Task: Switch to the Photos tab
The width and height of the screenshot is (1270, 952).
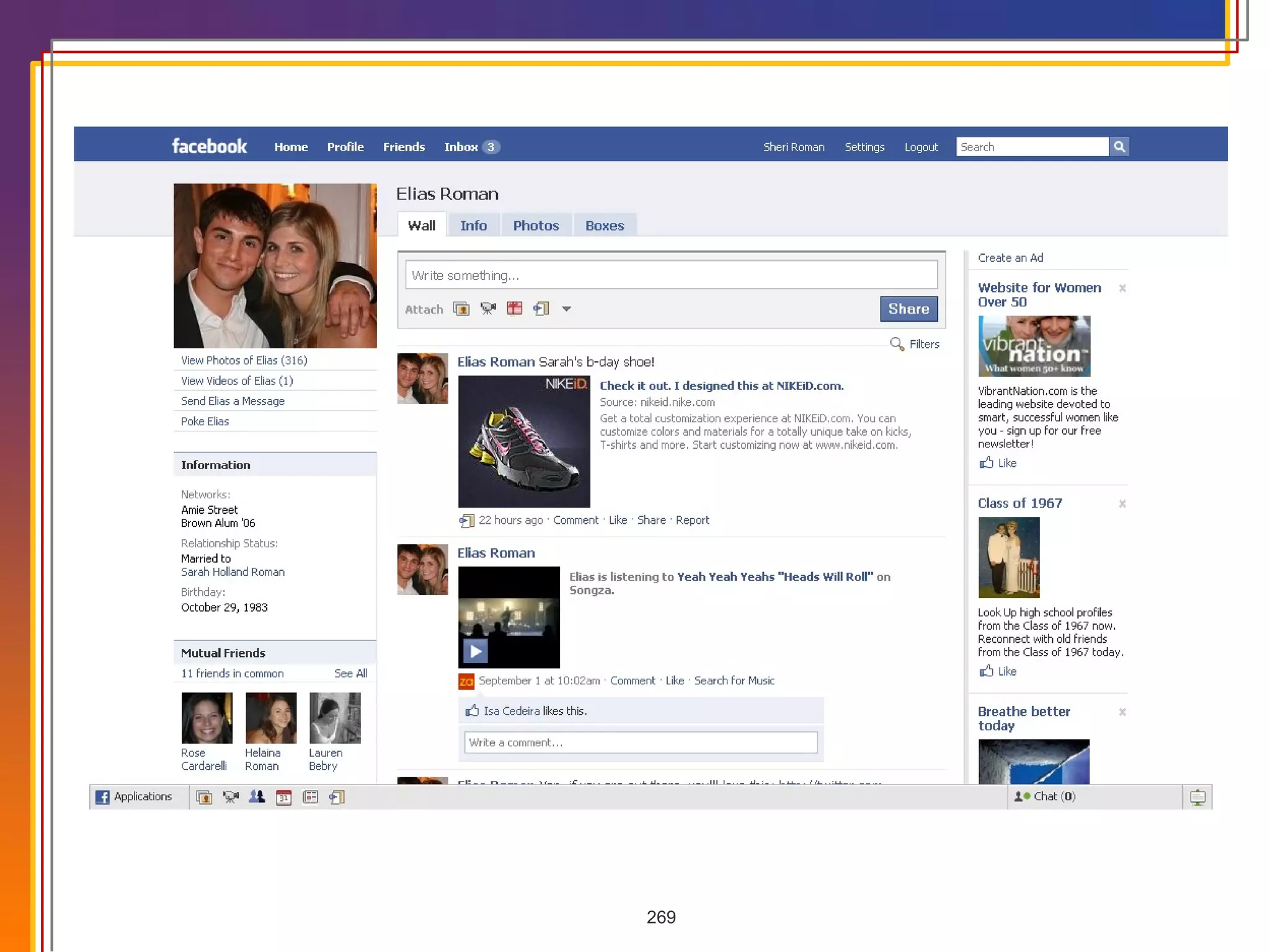Action: pos(536,226)
